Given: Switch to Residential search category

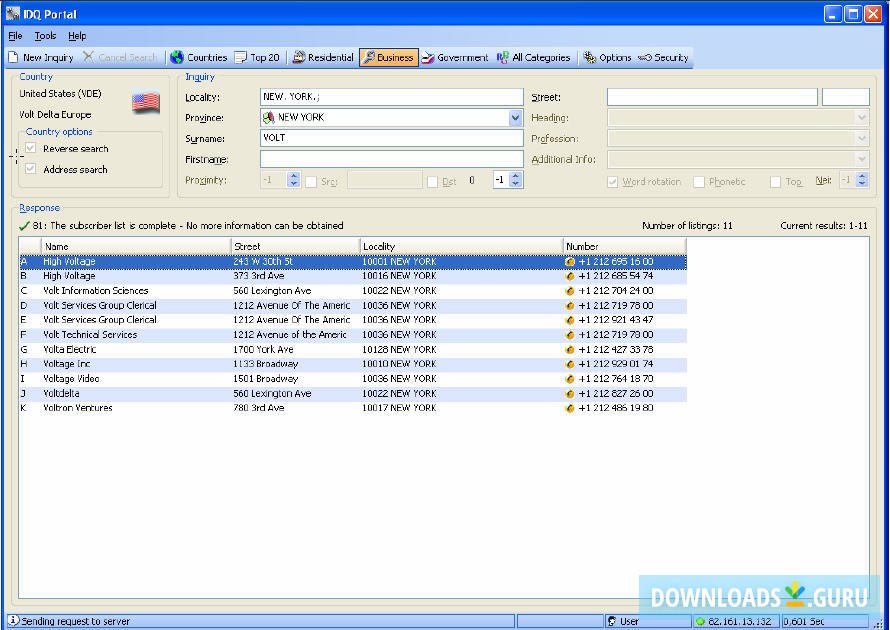Looking at the screenshot, I should tap(298, 58).
